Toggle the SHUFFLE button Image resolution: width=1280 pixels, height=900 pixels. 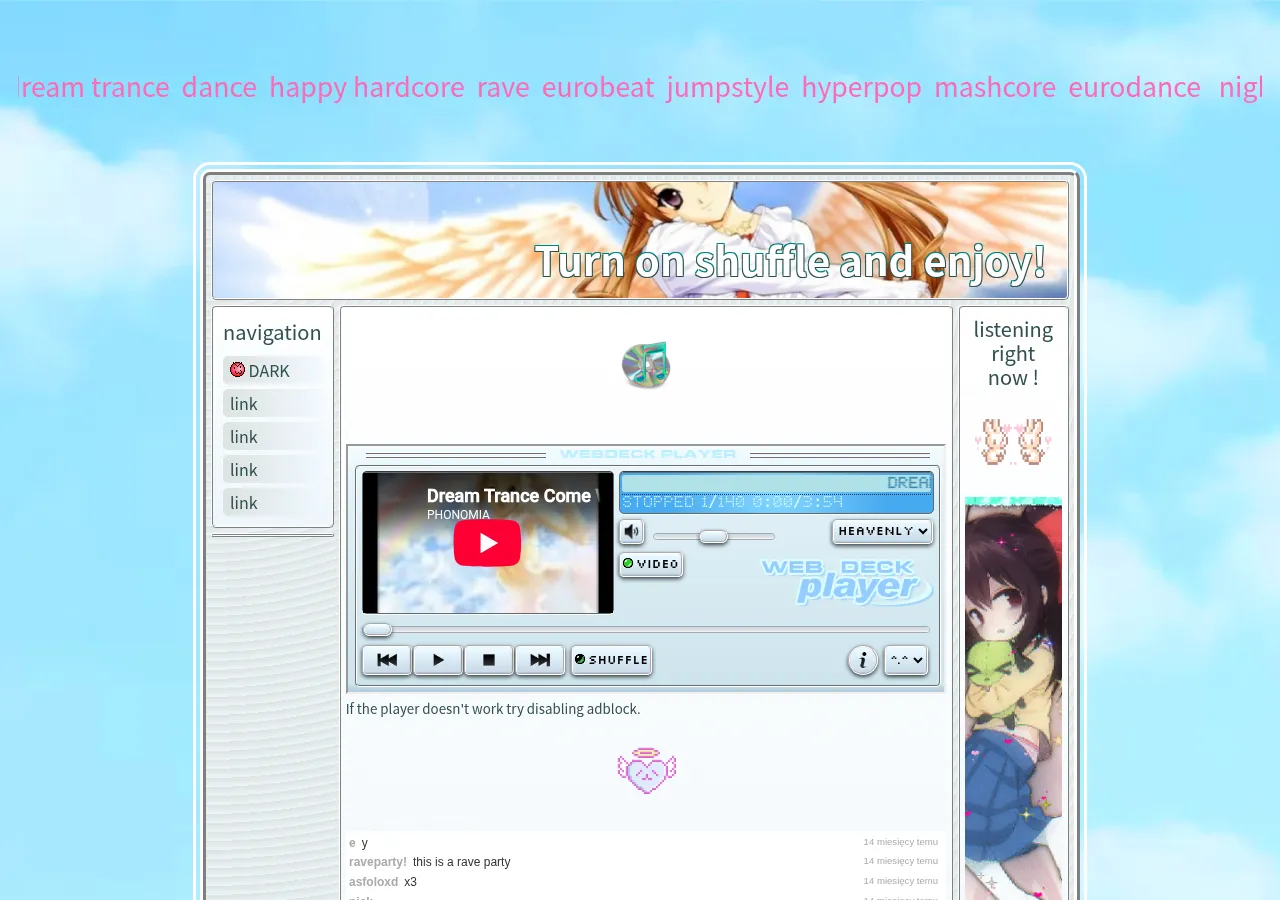[611, 660]
